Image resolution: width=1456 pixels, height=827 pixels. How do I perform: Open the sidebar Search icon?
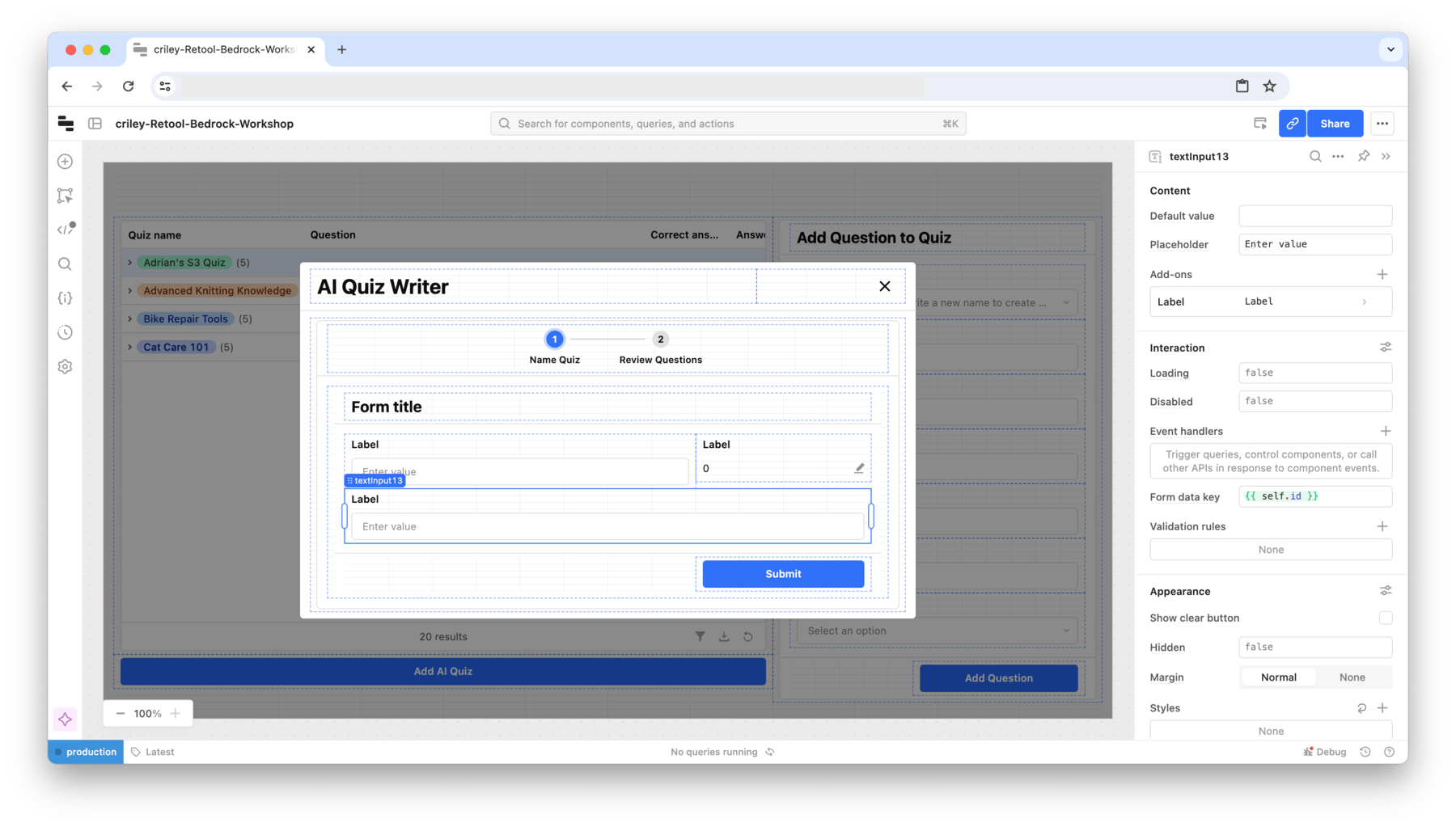(x=66, y=264)
